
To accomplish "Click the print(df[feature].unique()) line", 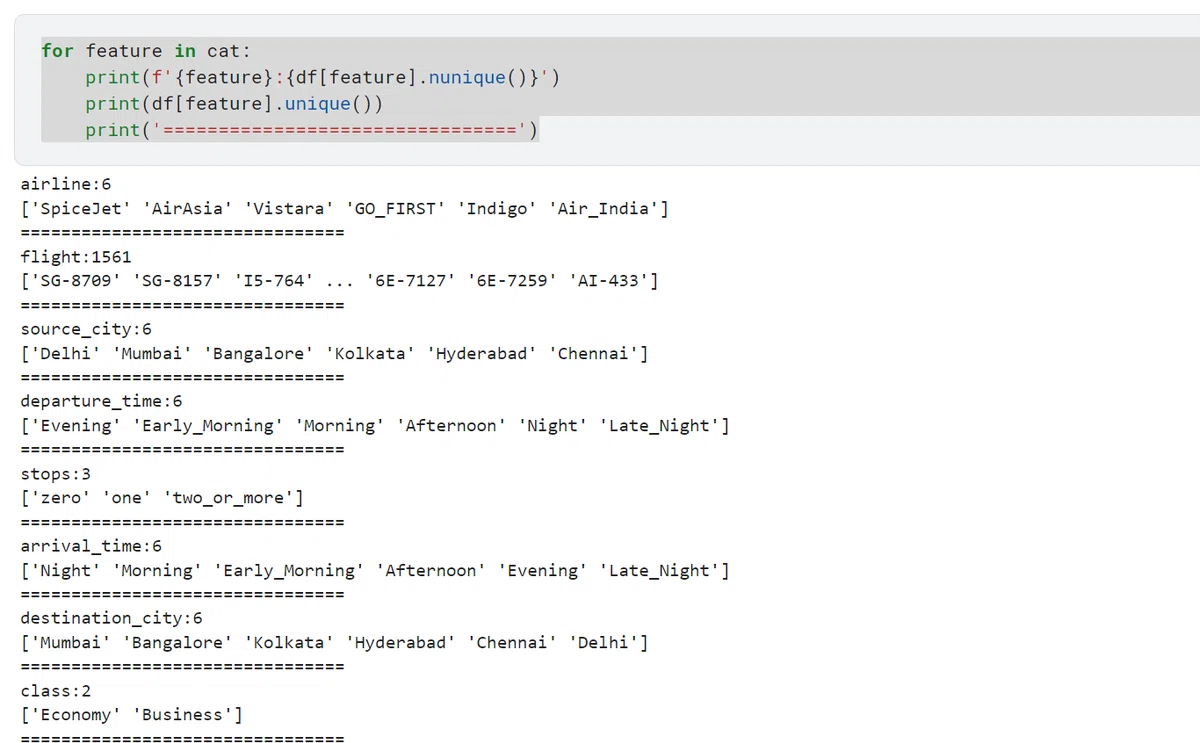I will (x=234, y=103).
